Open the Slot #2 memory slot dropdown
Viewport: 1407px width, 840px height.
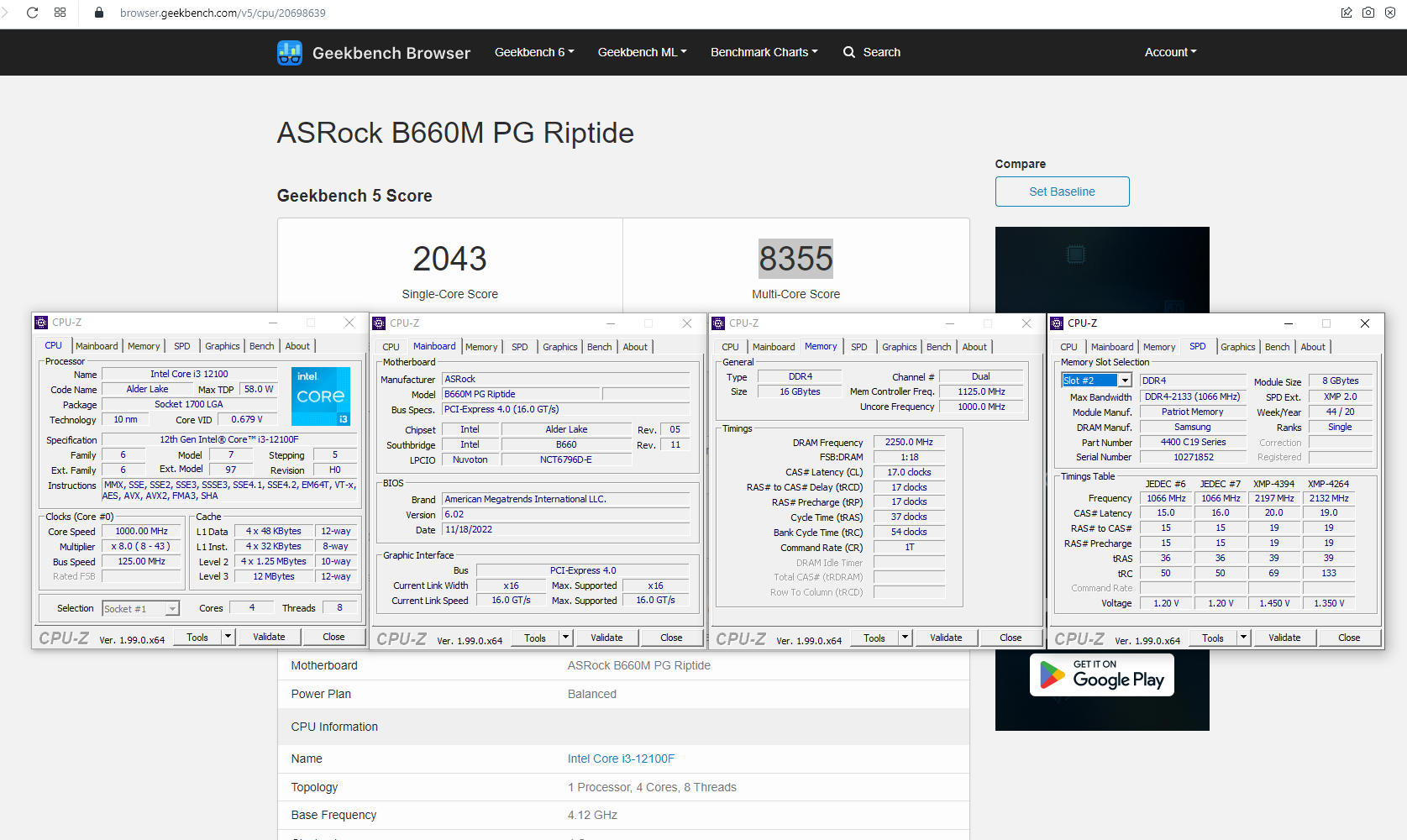[1125, 381]
